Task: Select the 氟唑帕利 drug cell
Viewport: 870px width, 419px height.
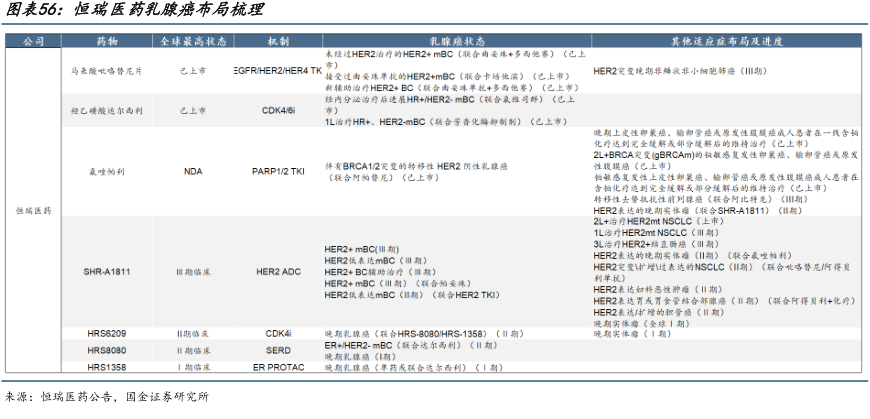Action: click(x=107, y=171)
